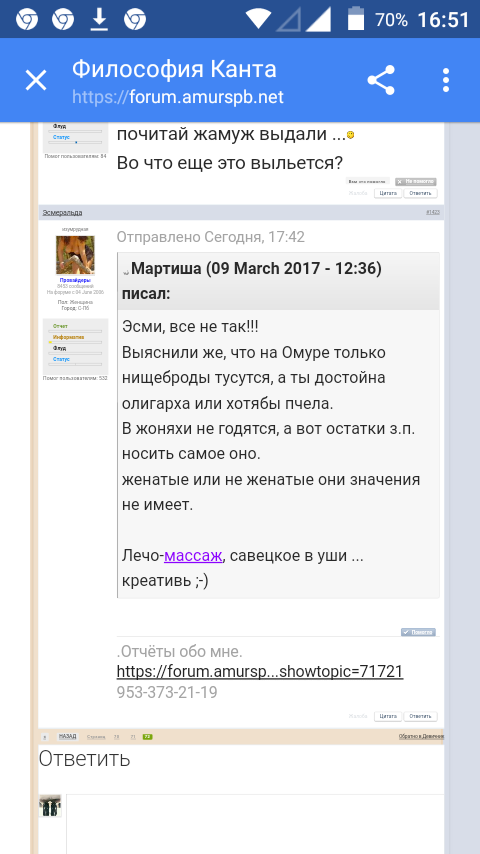Go to НАЗАД in the pagination bar
Viewport: 480px width, 854px height.
coord(68,736)
